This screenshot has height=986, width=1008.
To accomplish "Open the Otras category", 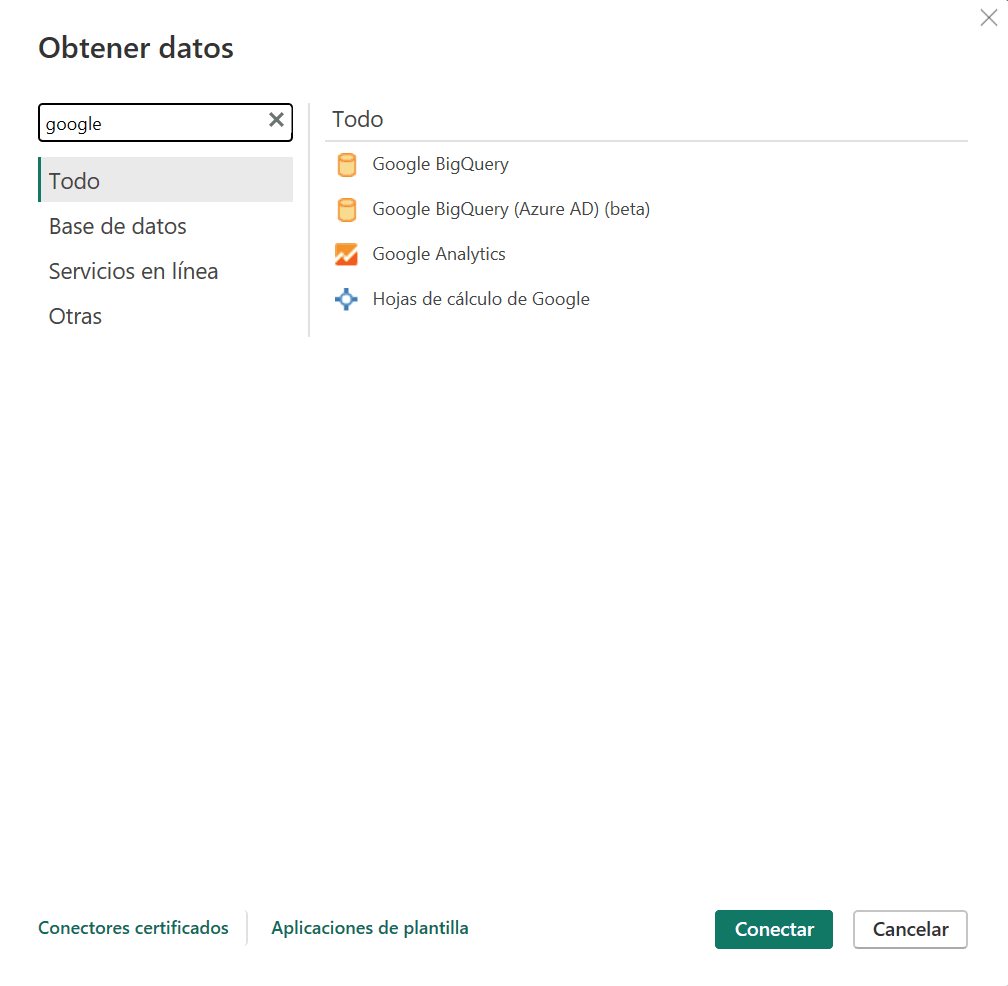I will (75, 316).
